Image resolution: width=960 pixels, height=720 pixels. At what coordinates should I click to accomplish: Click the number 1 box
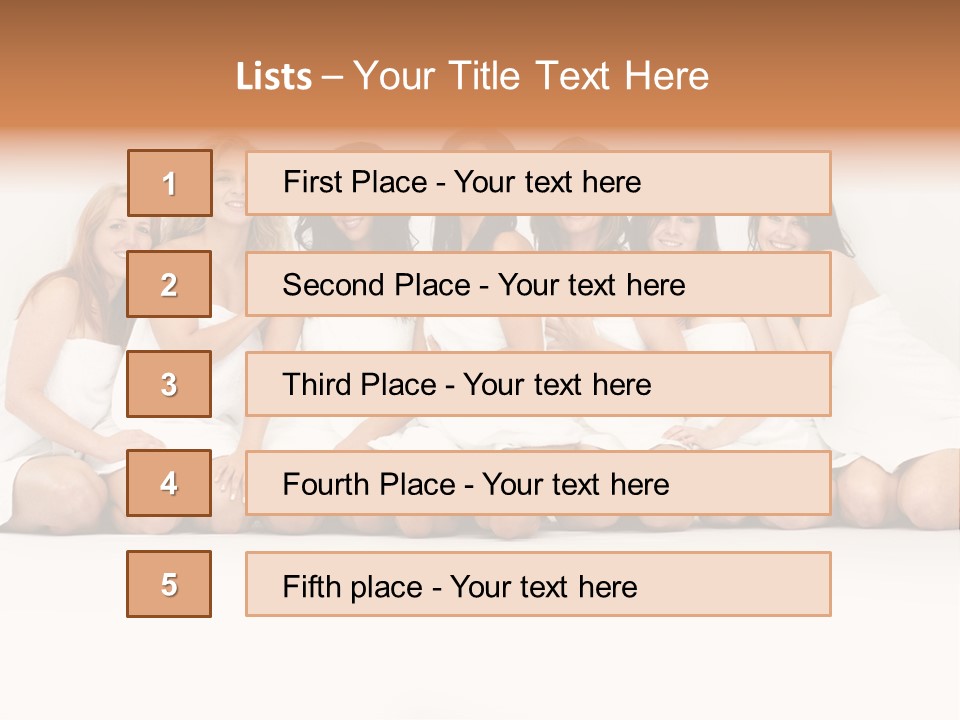(x=169, y=183)
